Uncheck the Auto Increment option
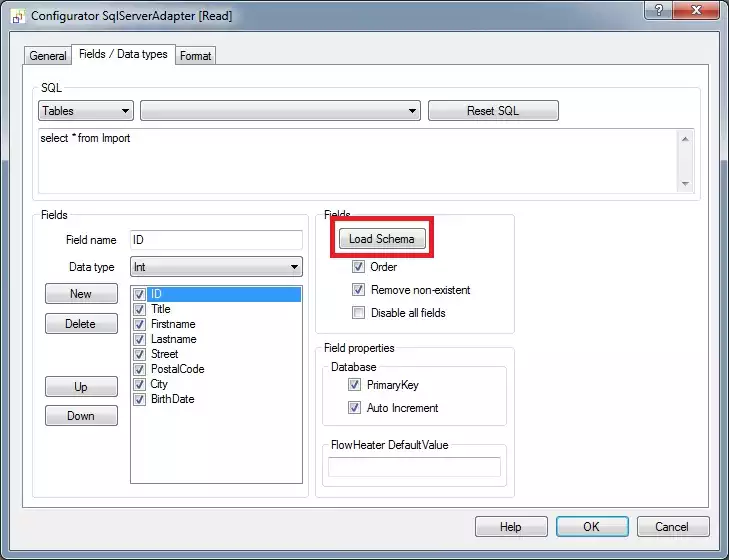729x560 pixels. coord(354,408)
